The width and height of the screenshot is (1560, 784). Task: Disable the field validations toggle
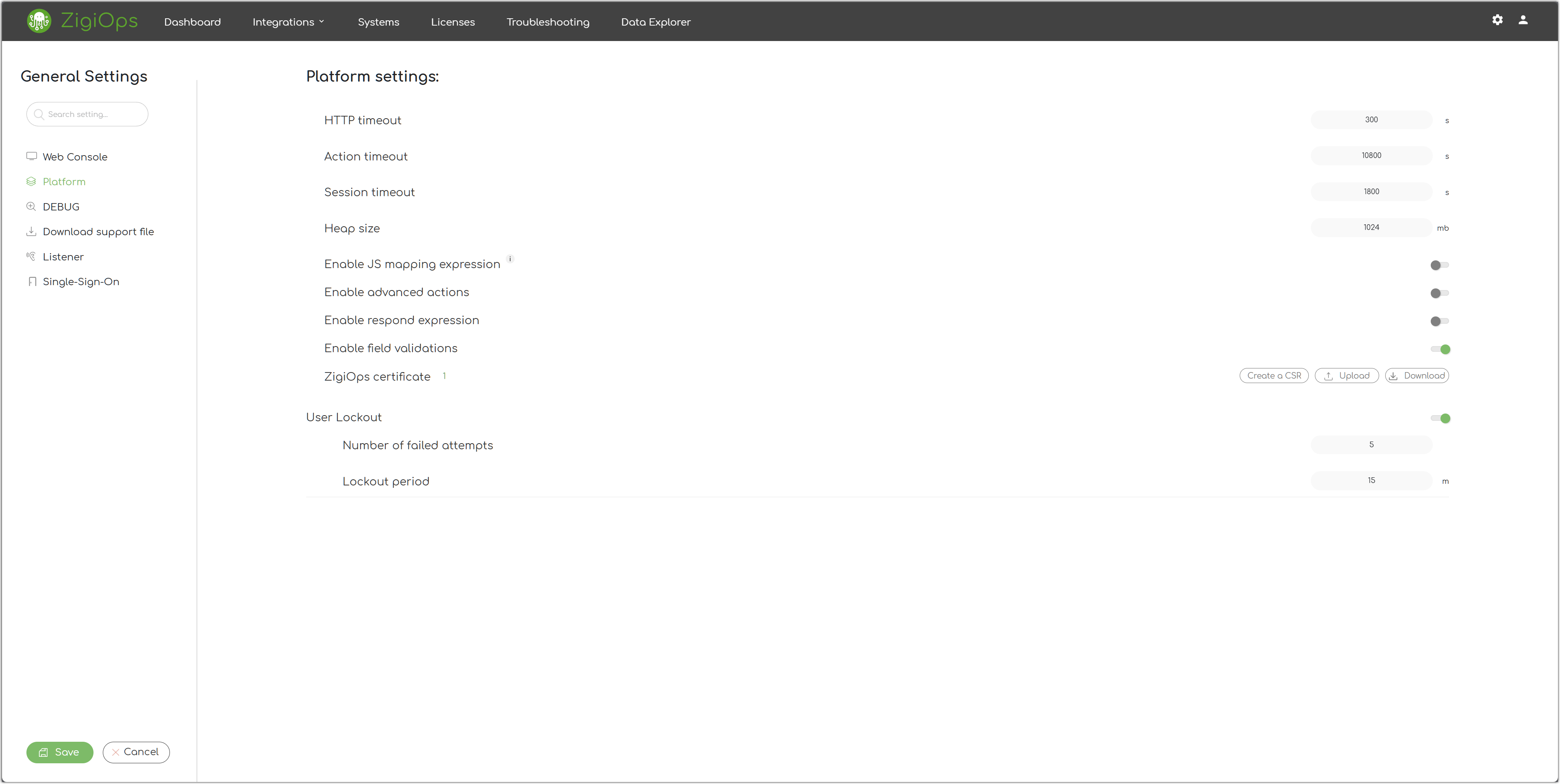[1440, 349]
